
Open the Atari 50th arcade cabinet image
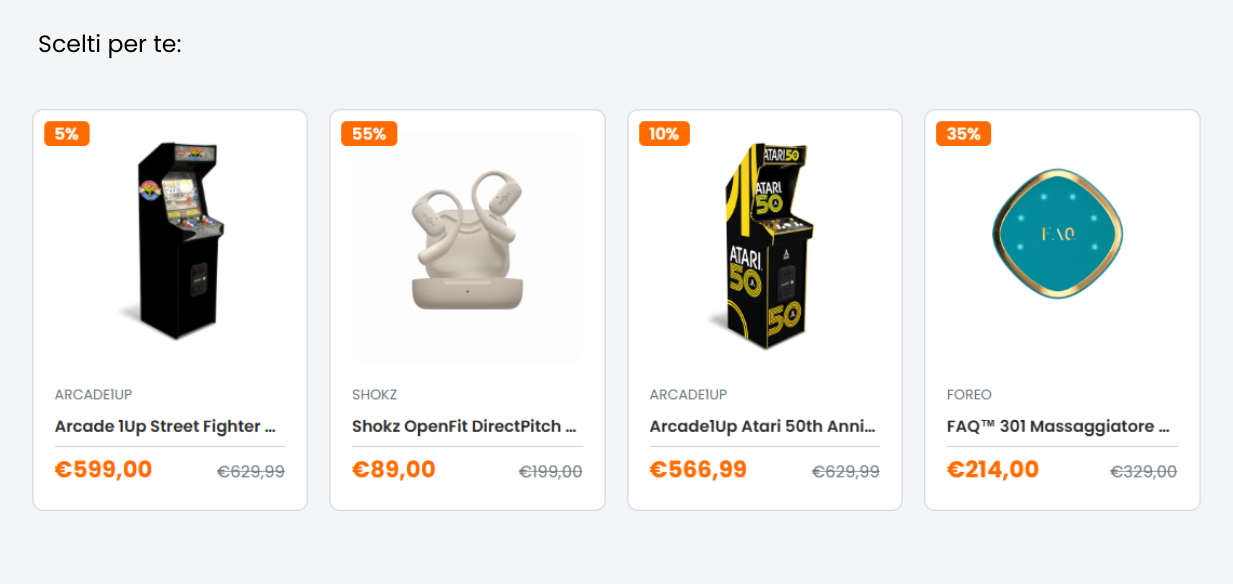coord(762,246)
